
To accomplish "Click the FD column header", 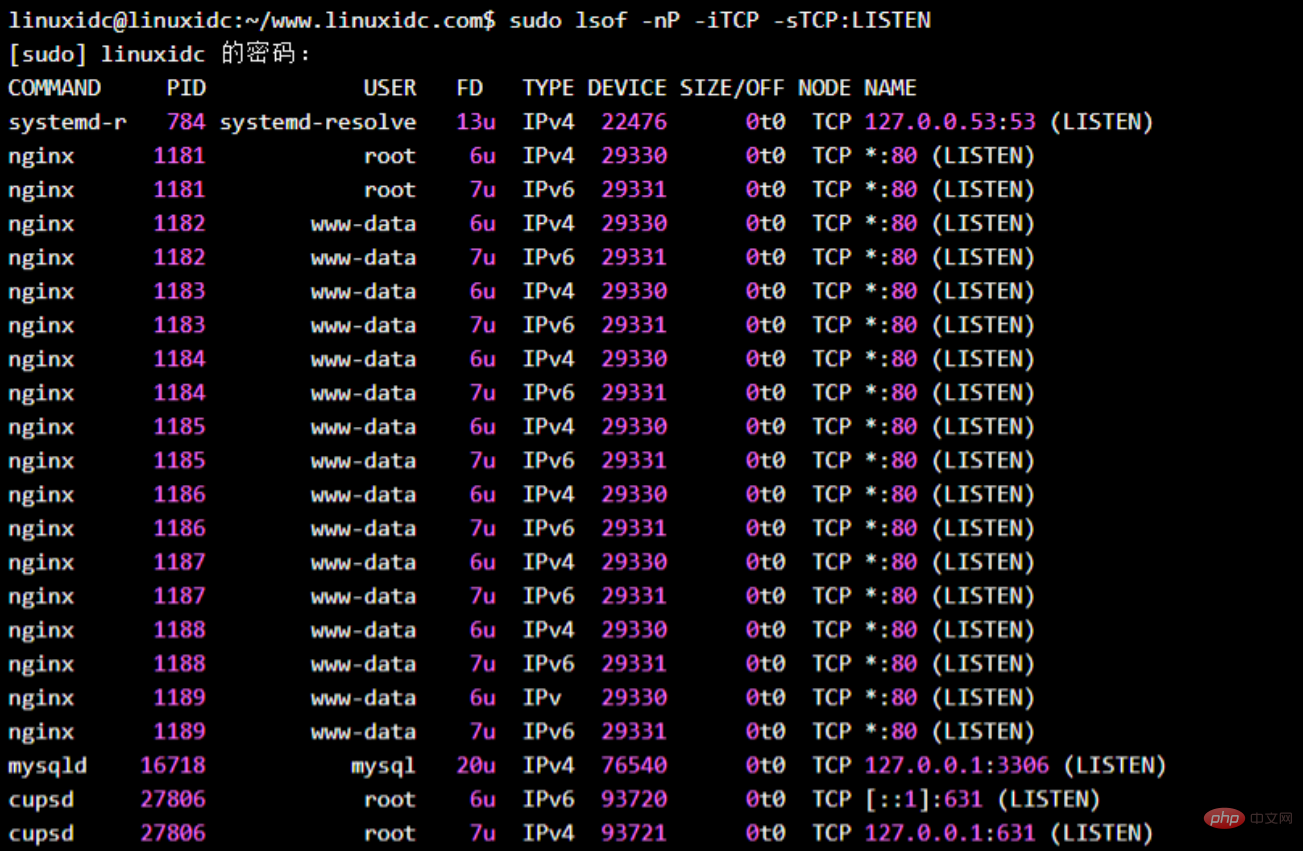I will click(470, 88).
